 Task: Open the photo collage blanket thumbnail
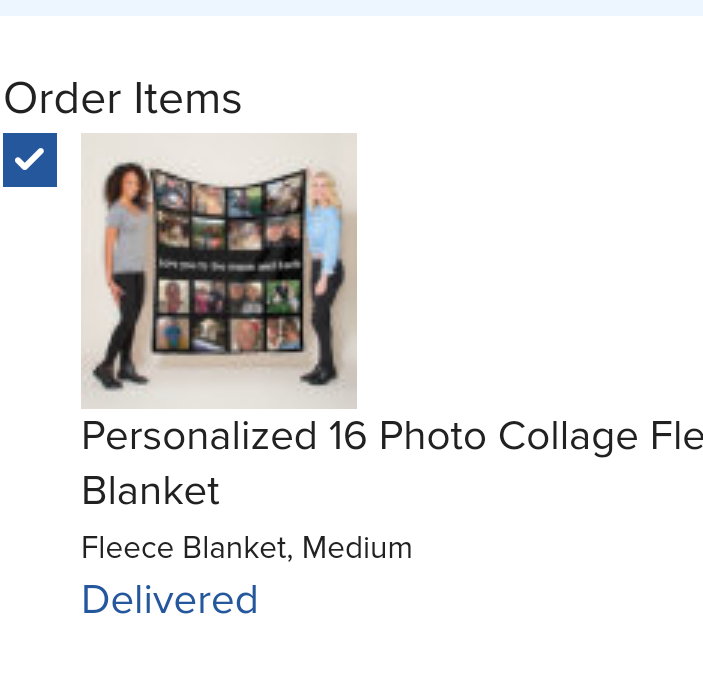point(218,270)
